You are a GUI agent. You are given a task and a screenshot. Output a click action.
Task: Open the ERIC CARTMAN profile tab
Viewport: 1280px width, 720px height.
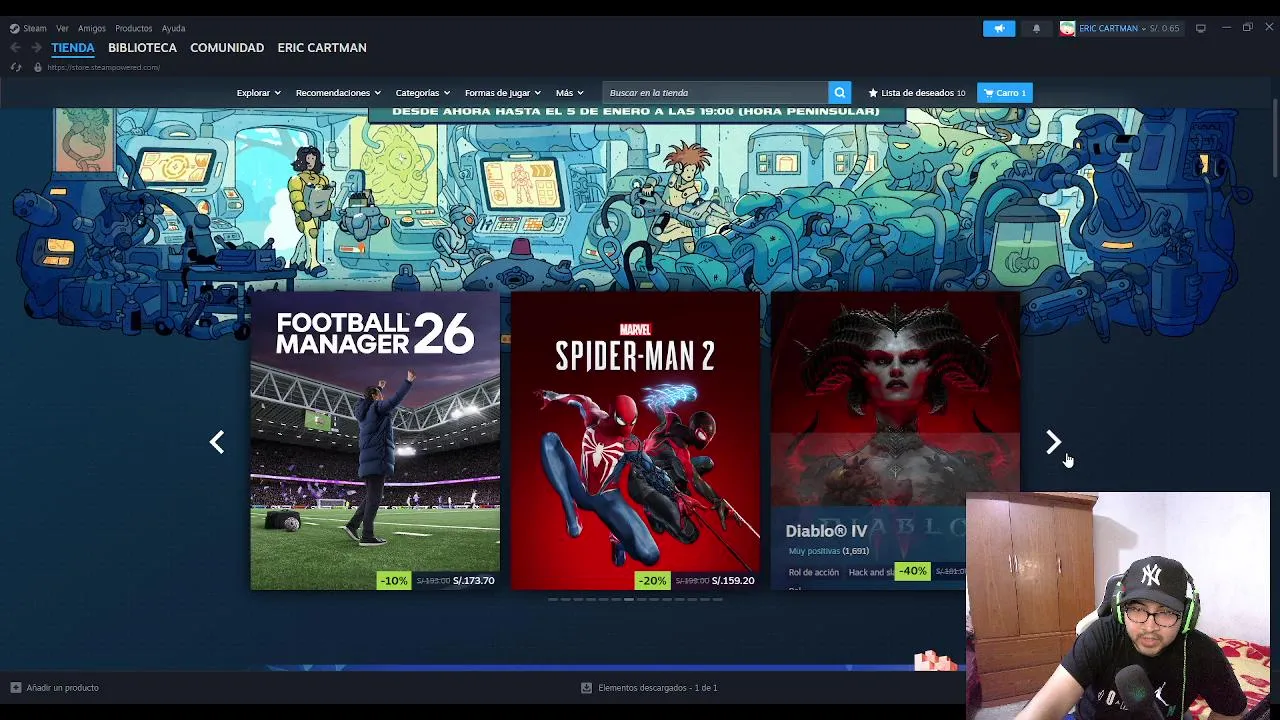click(x=322, y=48)
